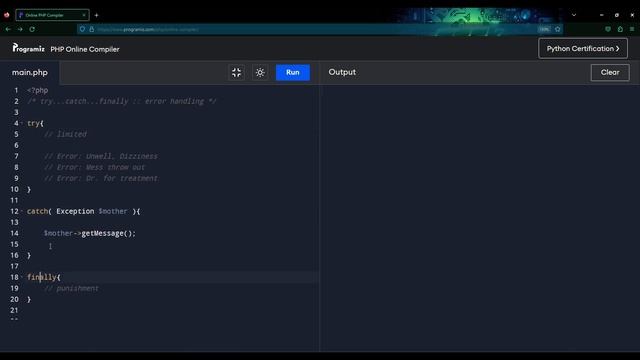Click the '<?php' opening tag
640x360 pixels.
tap(38, 90)
